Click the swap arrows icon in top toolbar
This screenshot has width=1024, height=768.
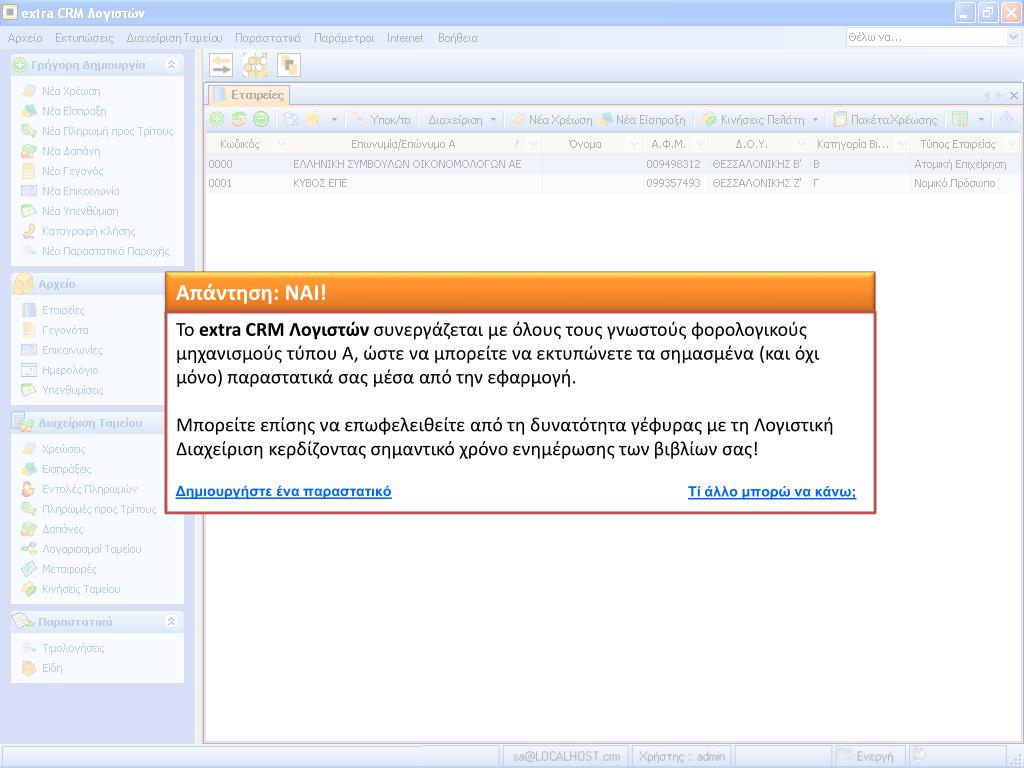pyautogui.click(x=221, y=65)
